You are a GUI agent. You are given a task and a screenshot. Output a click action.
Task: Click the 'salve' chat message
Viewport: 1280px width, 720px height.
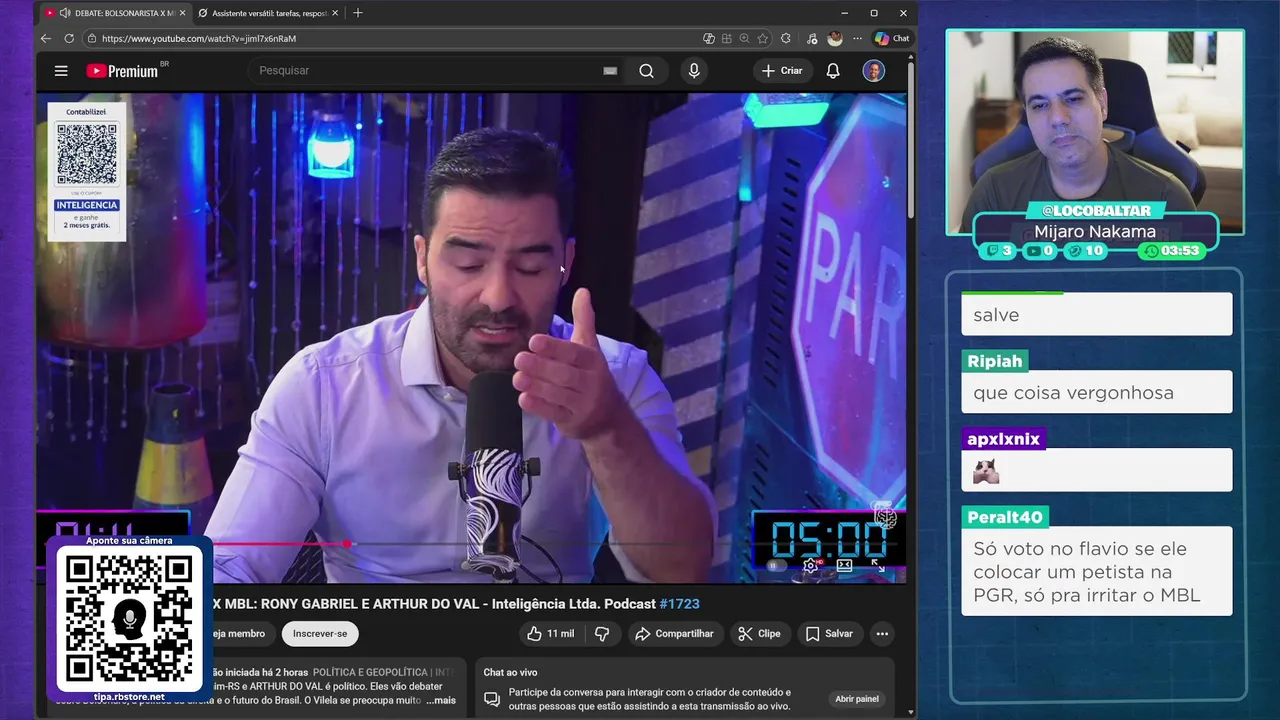click(x=1097, y=315)
